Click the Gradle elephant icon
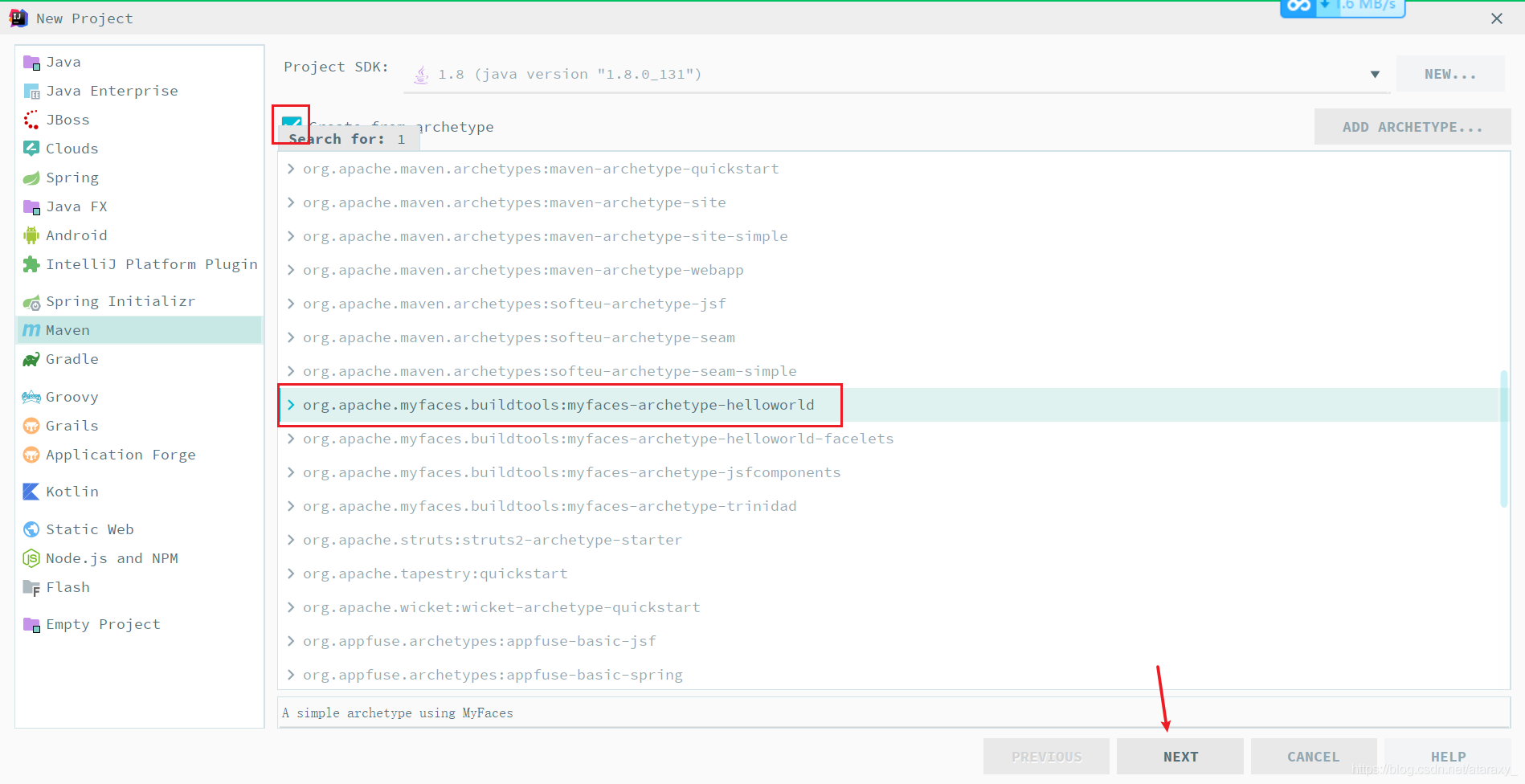Image resolution: width=1525 pixels, height=784 pixels. tap(31, 359)
